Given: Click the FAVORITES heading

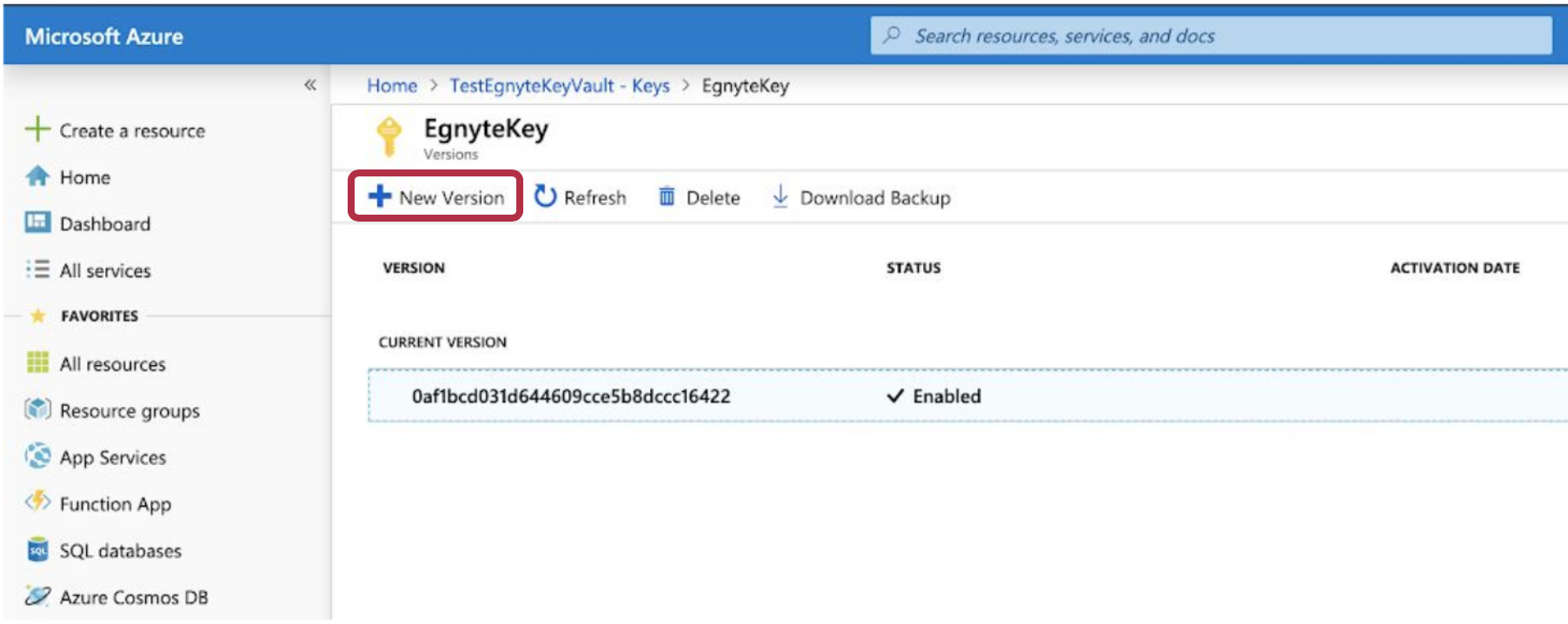Looking at the screenshot, I should 100,316.
